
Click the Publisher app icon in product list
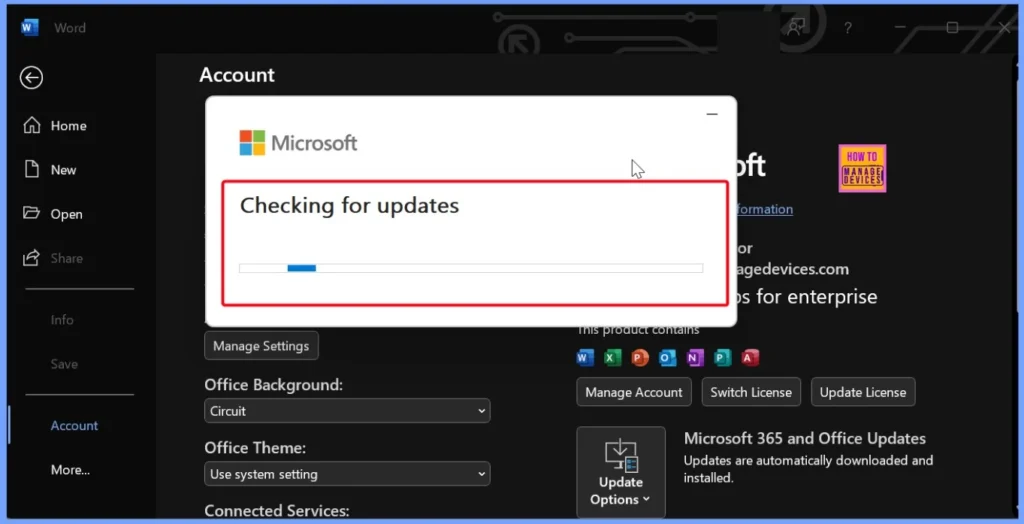[x=722, y=357]
